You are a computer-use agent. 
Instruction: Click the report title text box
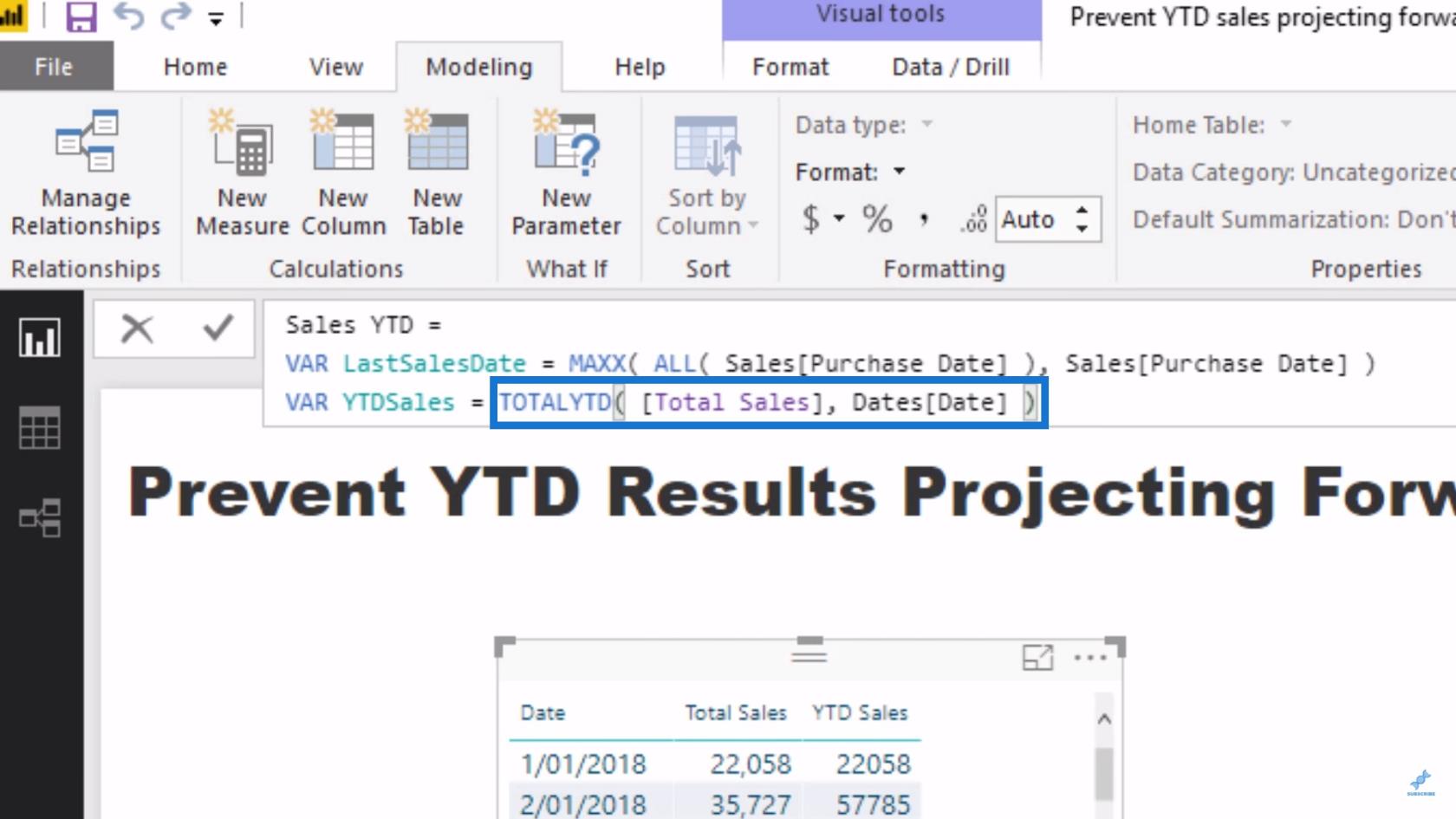tap(791, 492)
